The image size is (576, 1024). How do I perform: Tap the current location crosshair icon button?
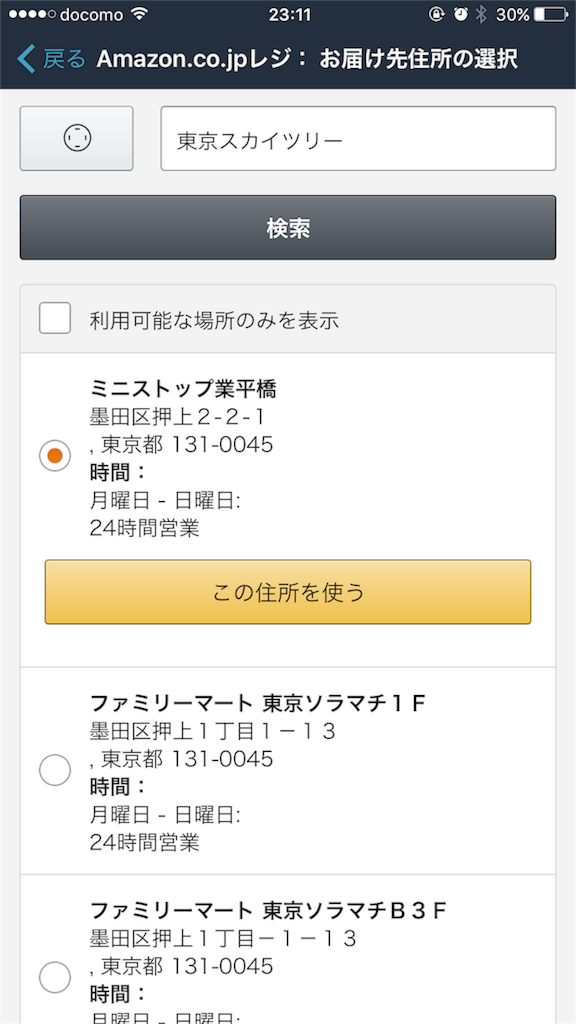click(76, 138)
